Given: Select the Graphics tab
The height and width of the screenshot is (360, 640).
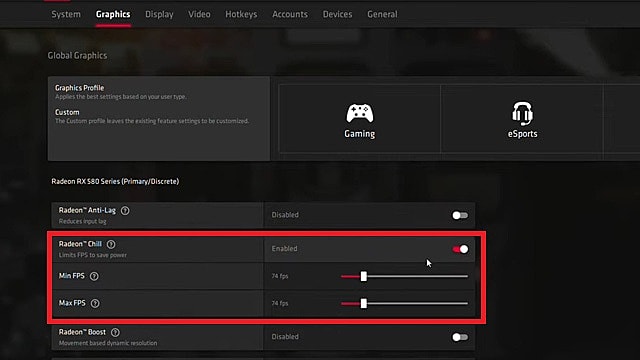Looking at the screenshot, I should (x=113, y=14).
